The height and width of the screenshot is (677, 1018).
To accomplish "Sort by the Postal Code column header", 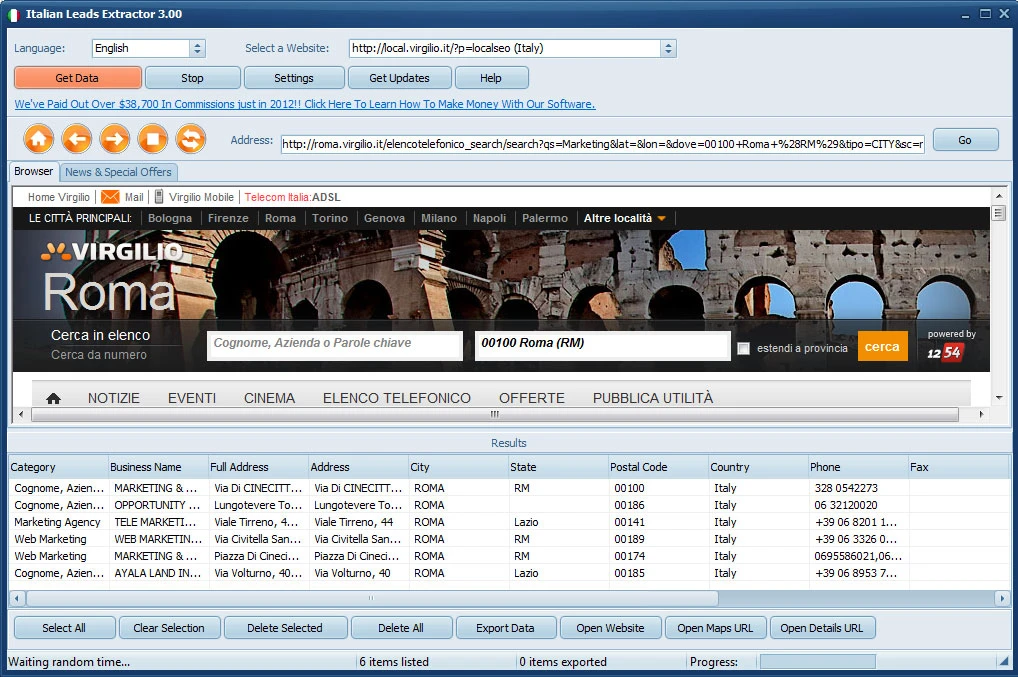I will pos(658,467).
